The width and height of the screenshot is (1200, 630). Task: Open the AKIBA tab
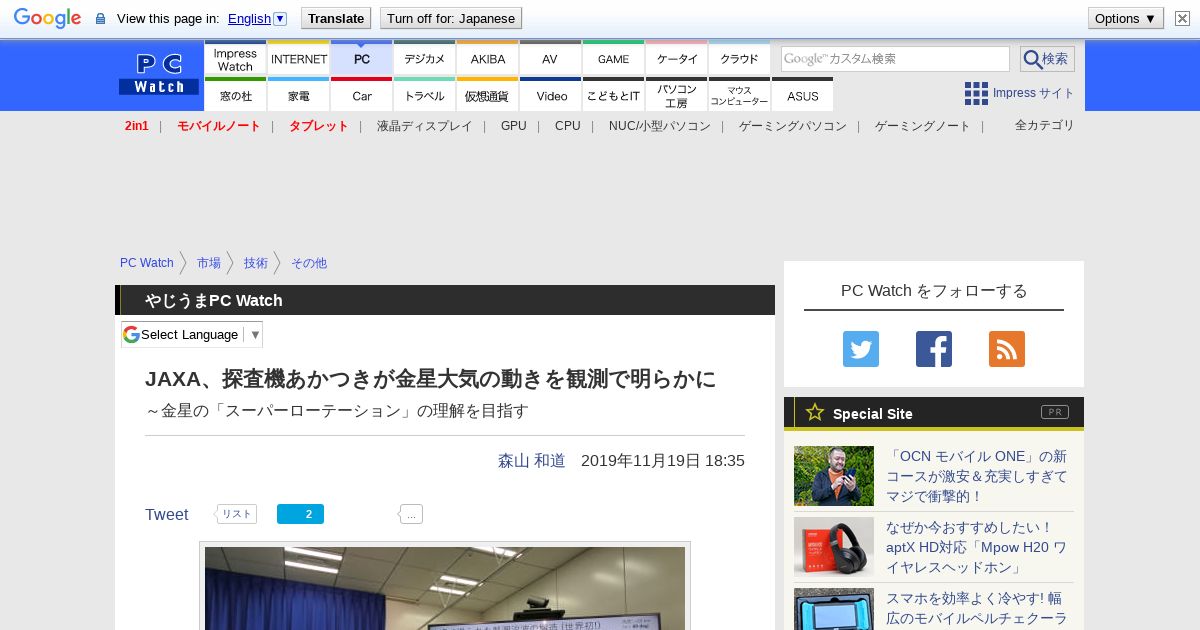(x=488, y=59)
